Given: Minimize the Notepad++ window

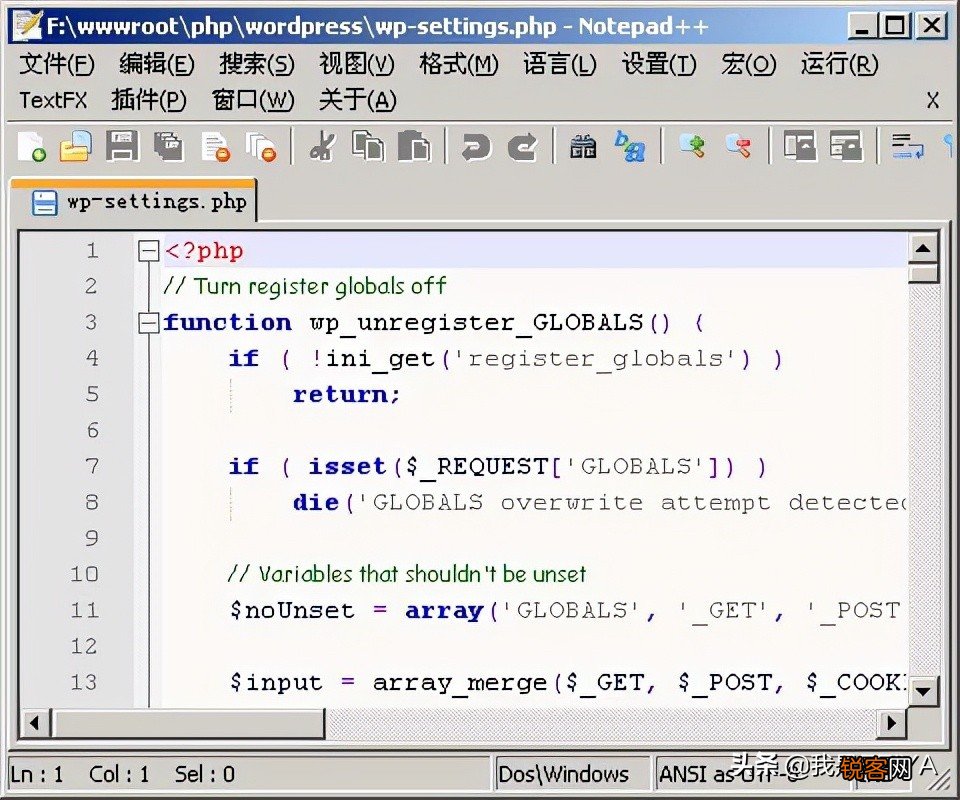Looking at the screenshot, I should pyautogui.click(x=862, y=26).
